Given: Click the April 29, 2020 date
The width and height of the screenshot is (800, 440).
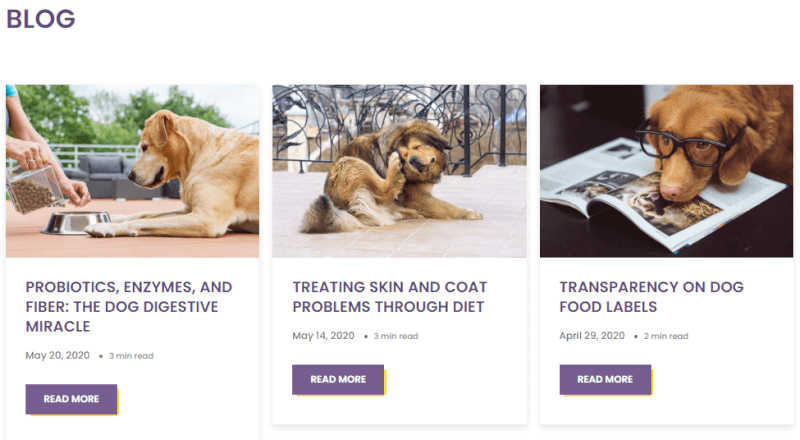Looking at the screenshot, I should pos(592,335).
